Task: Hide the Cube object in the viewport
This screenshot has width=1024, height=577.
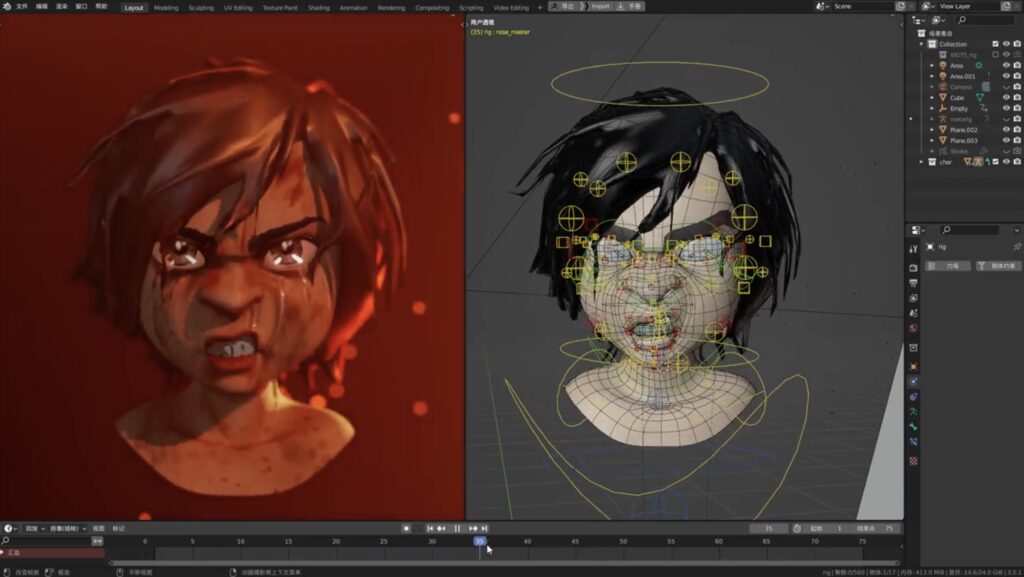Action: pos(1004,97)
